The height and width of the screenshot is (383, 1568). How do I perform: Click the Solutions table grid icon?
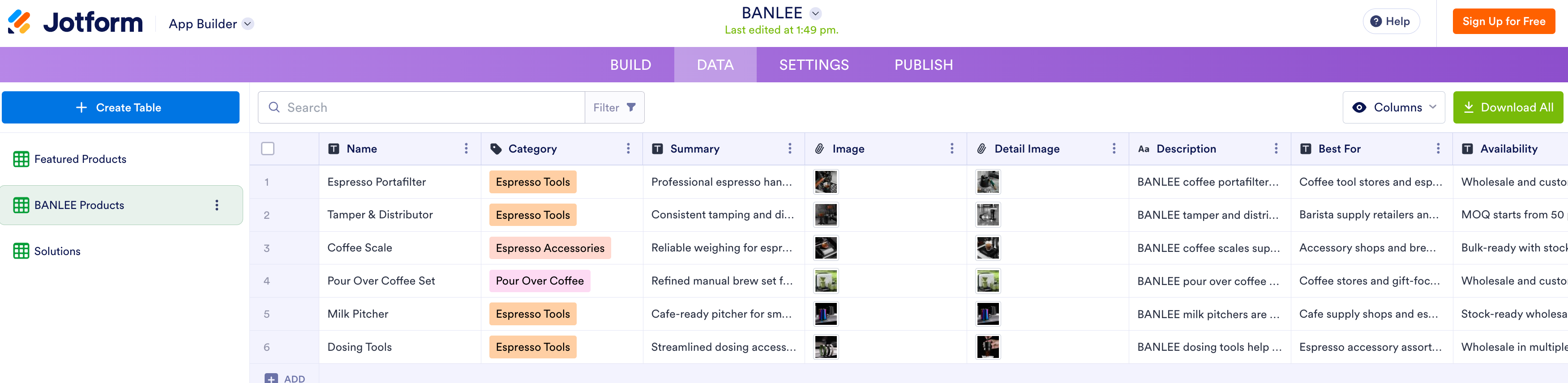coord(21,251)
